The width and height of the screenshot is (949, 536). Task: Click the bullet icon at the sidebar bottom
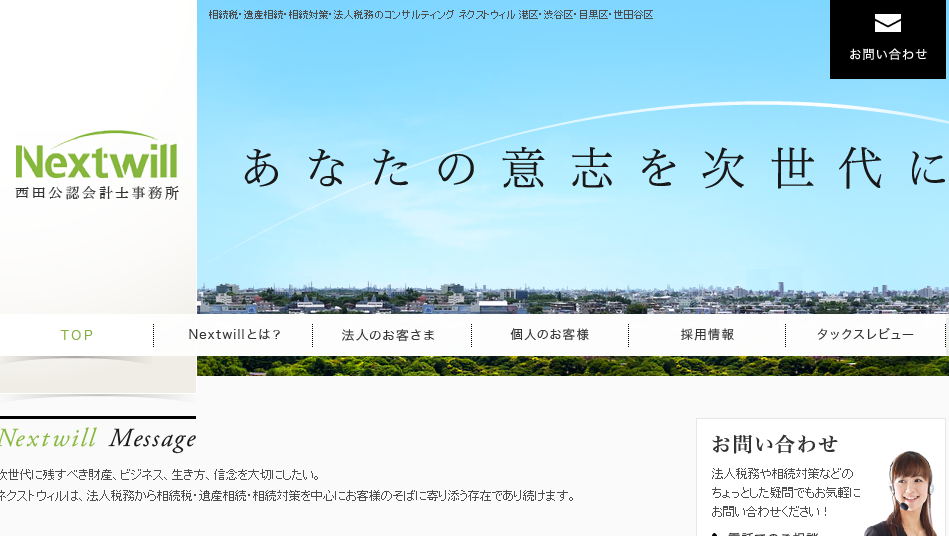715,534
